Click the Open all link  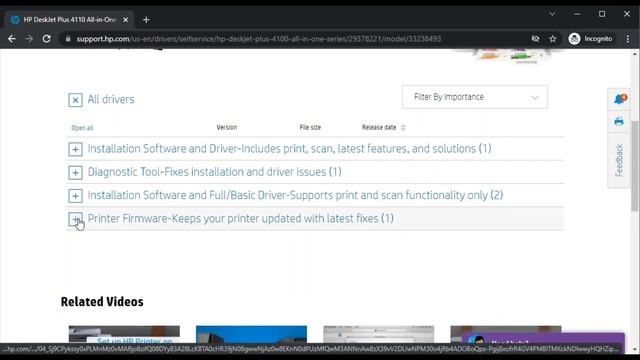pos(82,128)
